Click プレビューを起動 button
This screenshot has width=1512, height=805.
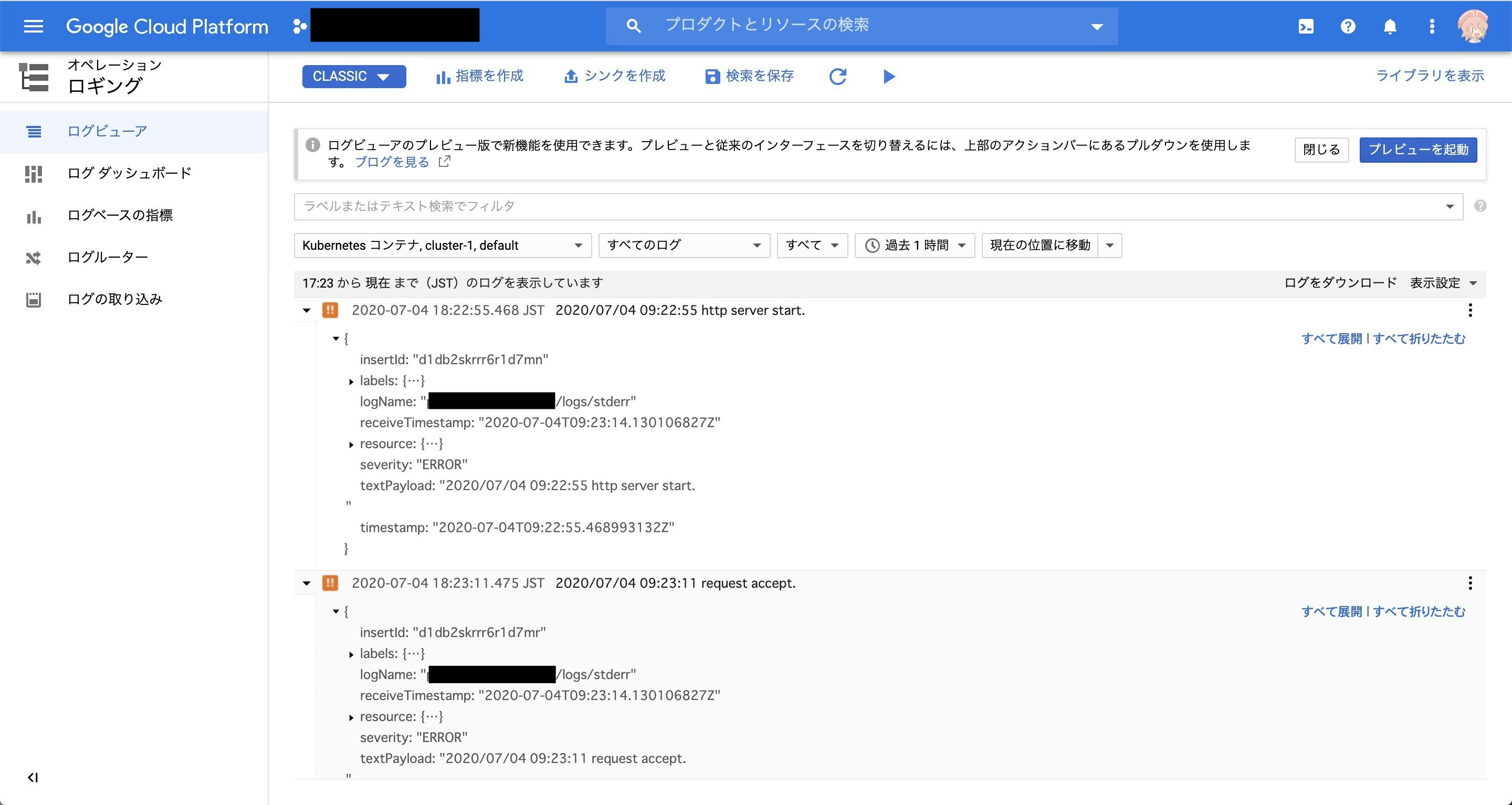1418,150
